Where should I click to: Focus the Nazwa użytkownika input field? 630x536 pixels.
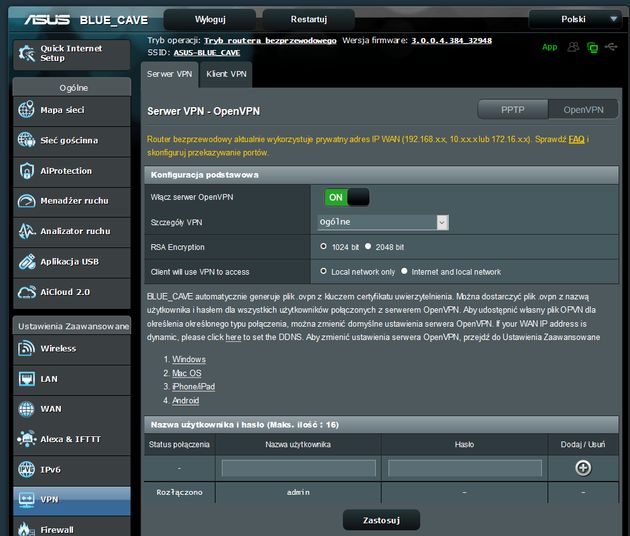[x=299, y=468]
